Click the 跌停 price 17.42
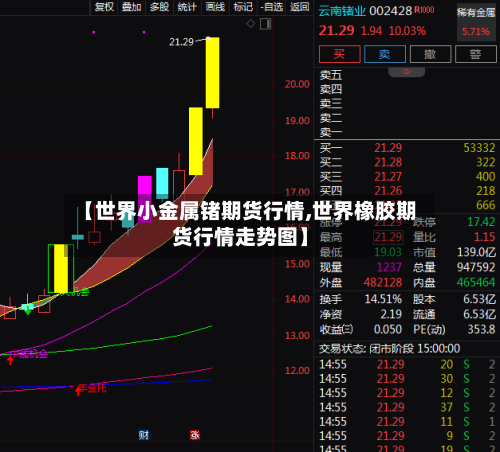The width and height of the screenshot is (500, 452). click(x=481, y=222)
